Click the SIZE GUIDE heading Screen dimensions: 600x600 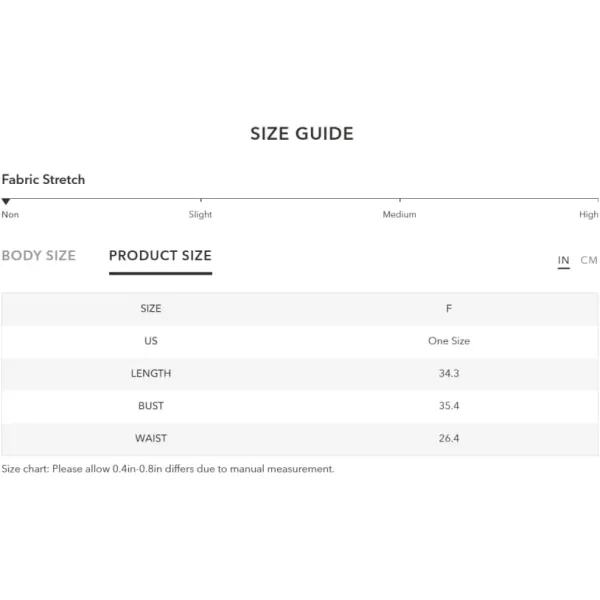click(302, 134)
